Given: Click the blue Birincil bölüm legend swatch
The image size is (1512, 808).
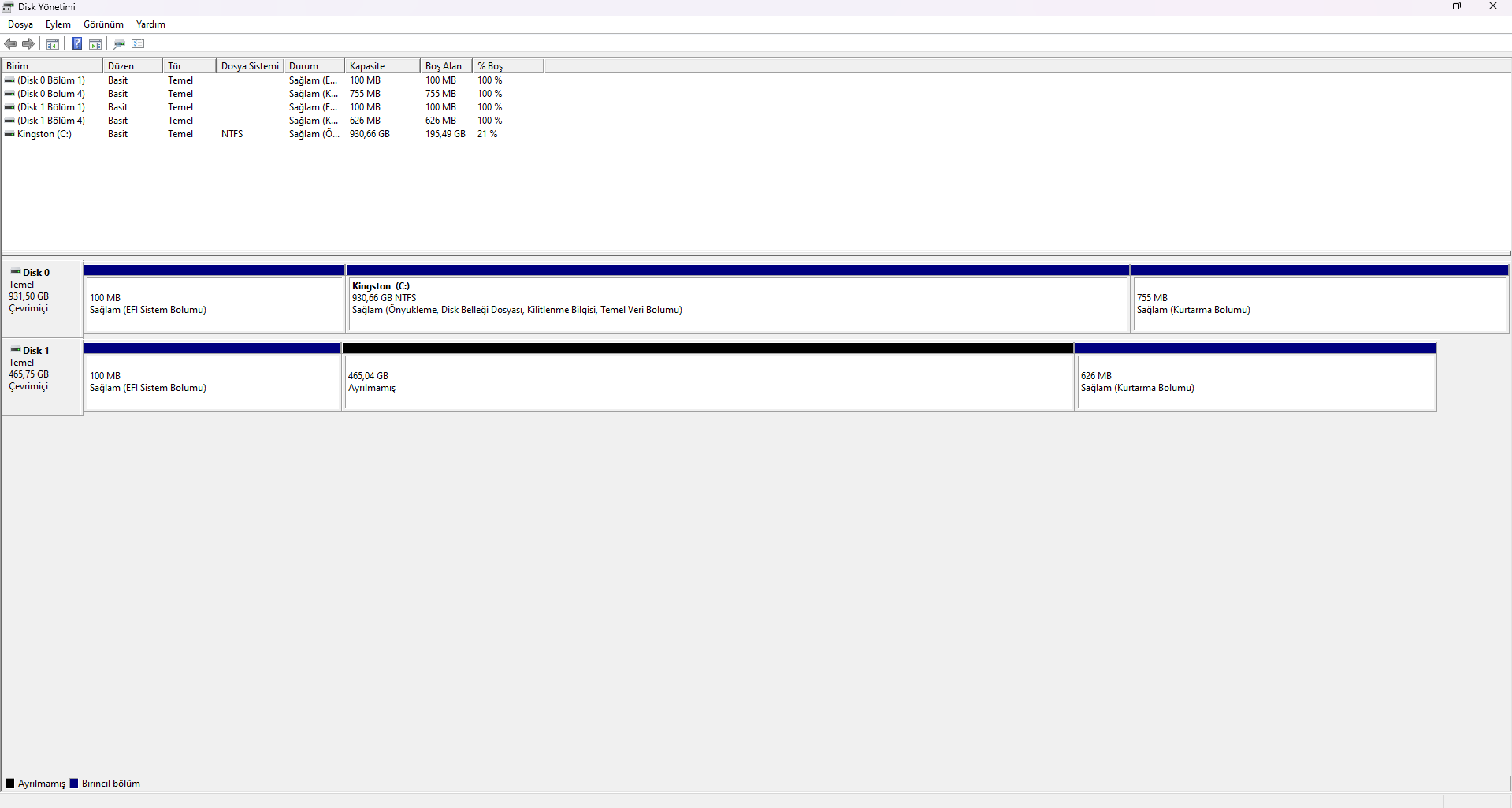Looking at the screenshot, I should point(74,784).
